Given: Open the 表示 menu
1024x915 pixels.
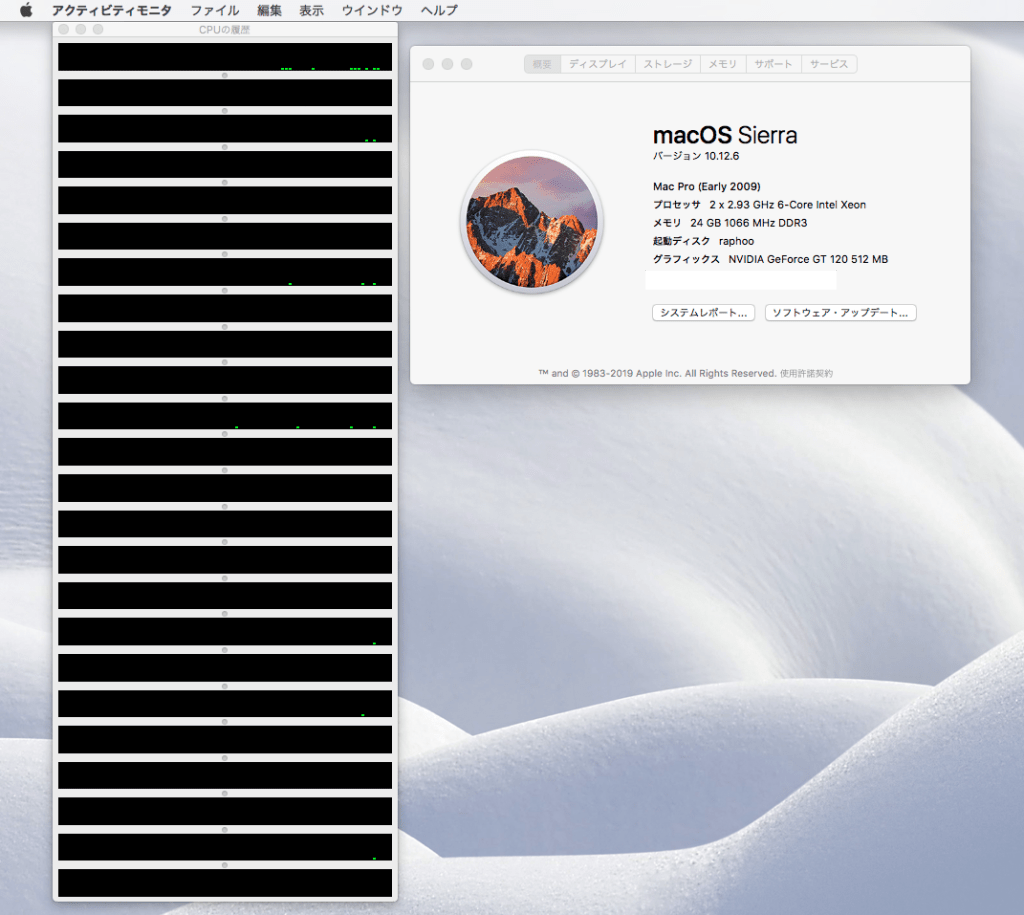Looking at the screenshot, I should [x=311, y=10].
